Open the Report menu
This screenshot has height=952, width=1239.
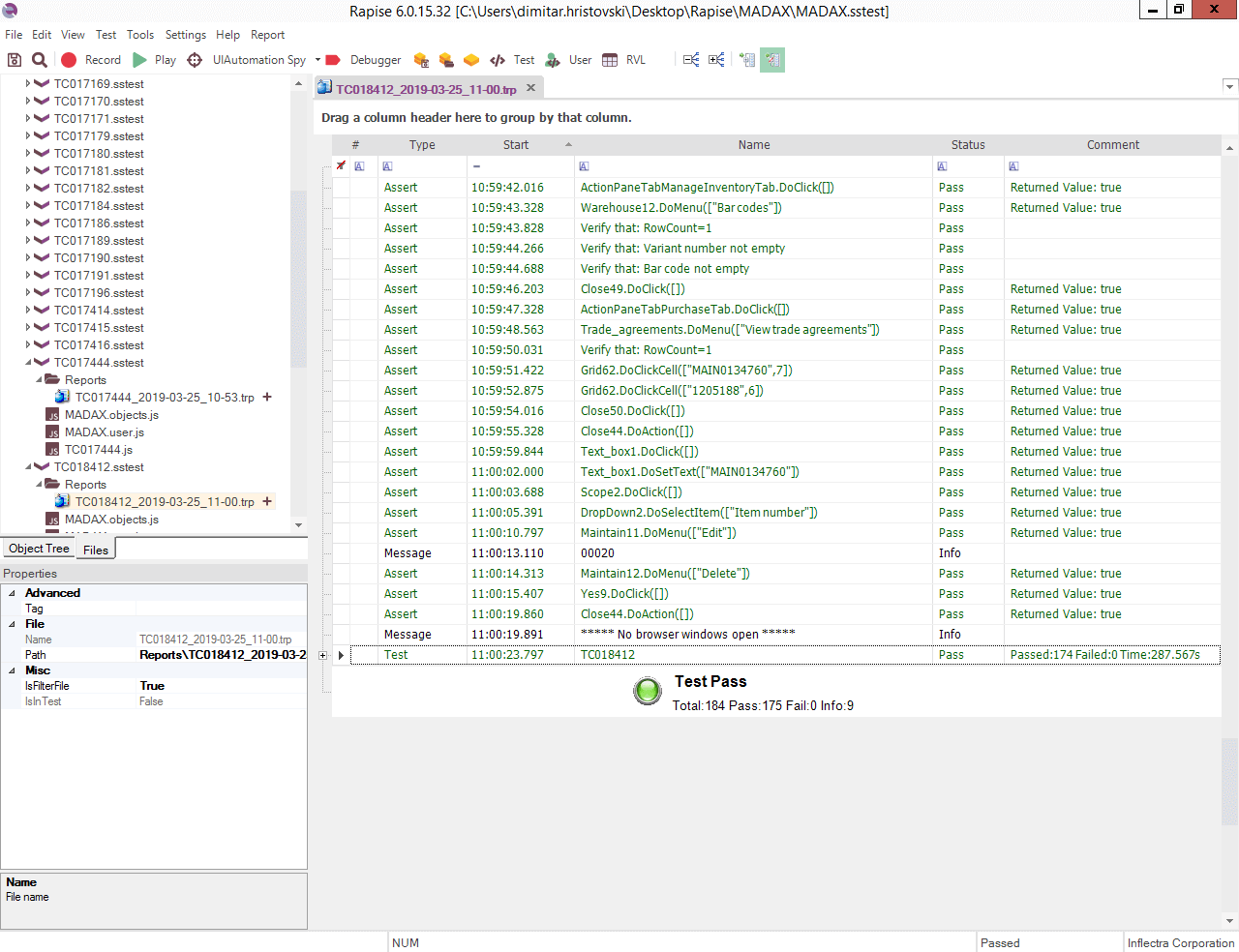pyautogui.click(x=268, y=35)
